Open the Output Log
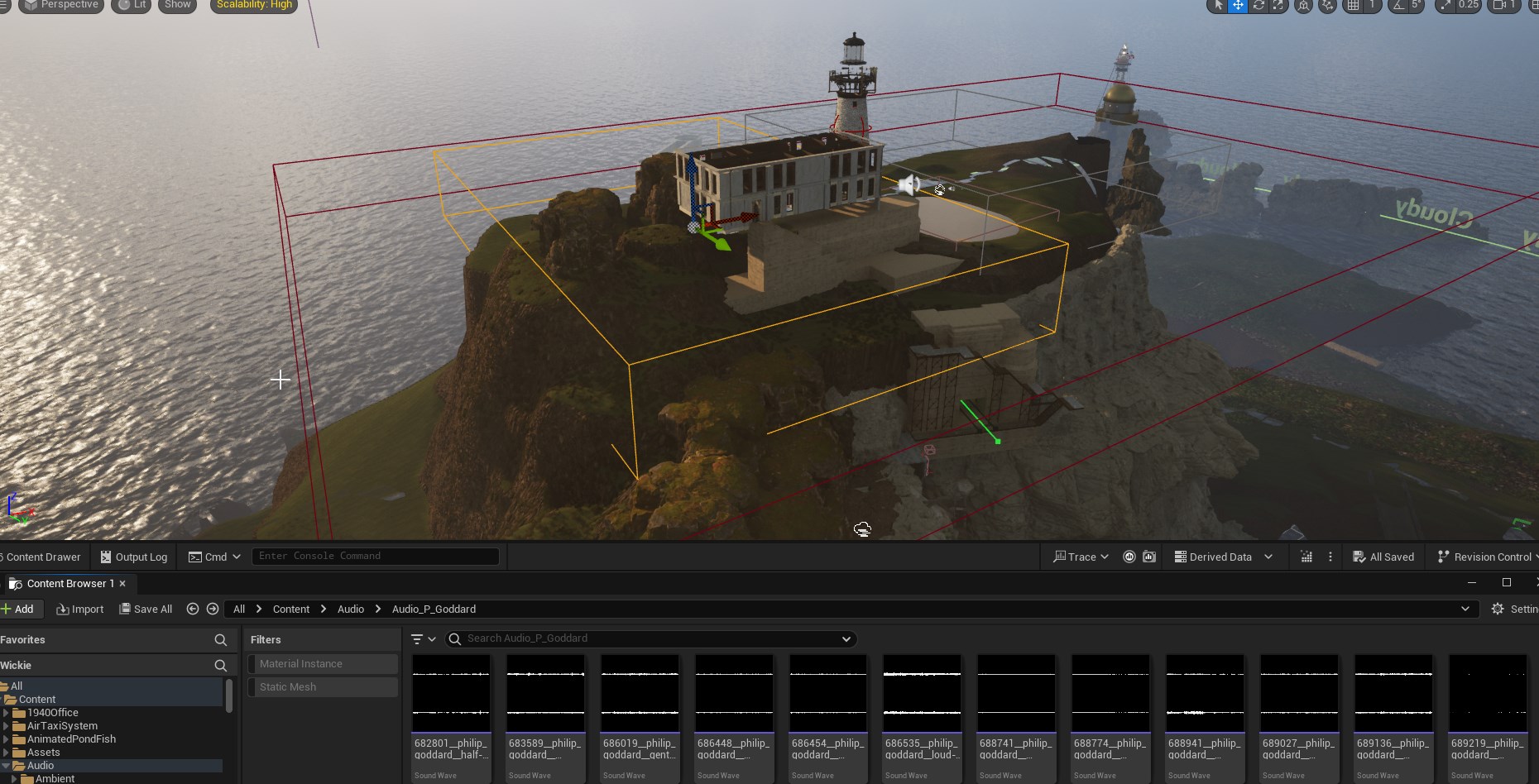Image resolution: width=1539 pixels, height=784 pixels. click(x=133, y=557)
